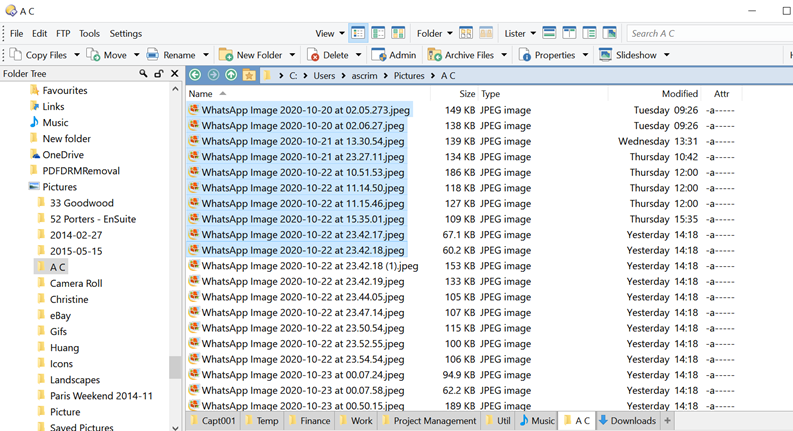The width and height of the screenshot is (793, 431).
Task: Select the Details view mode icon
Action: (358, 33)
